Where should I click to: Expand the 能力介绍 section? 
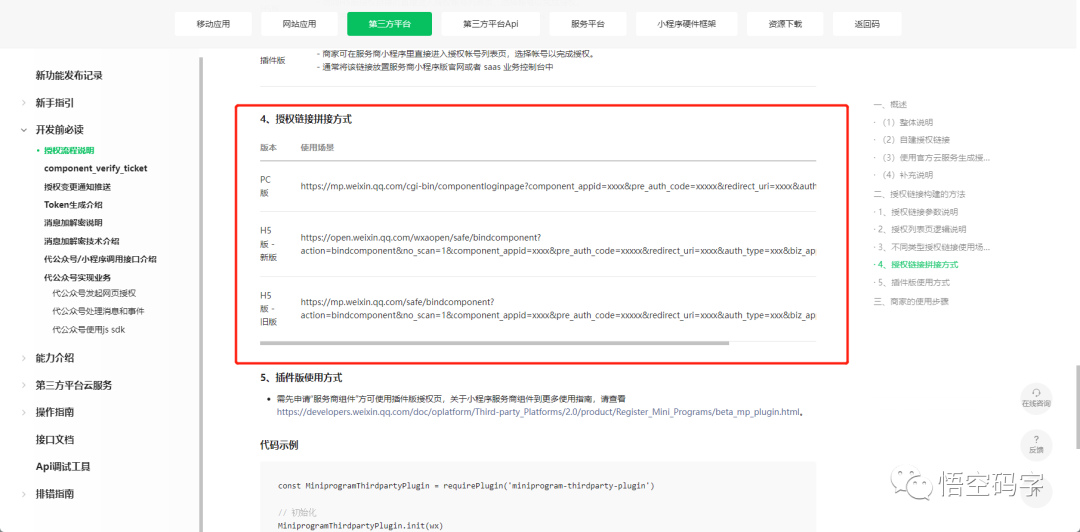click(x=25, y=358)
